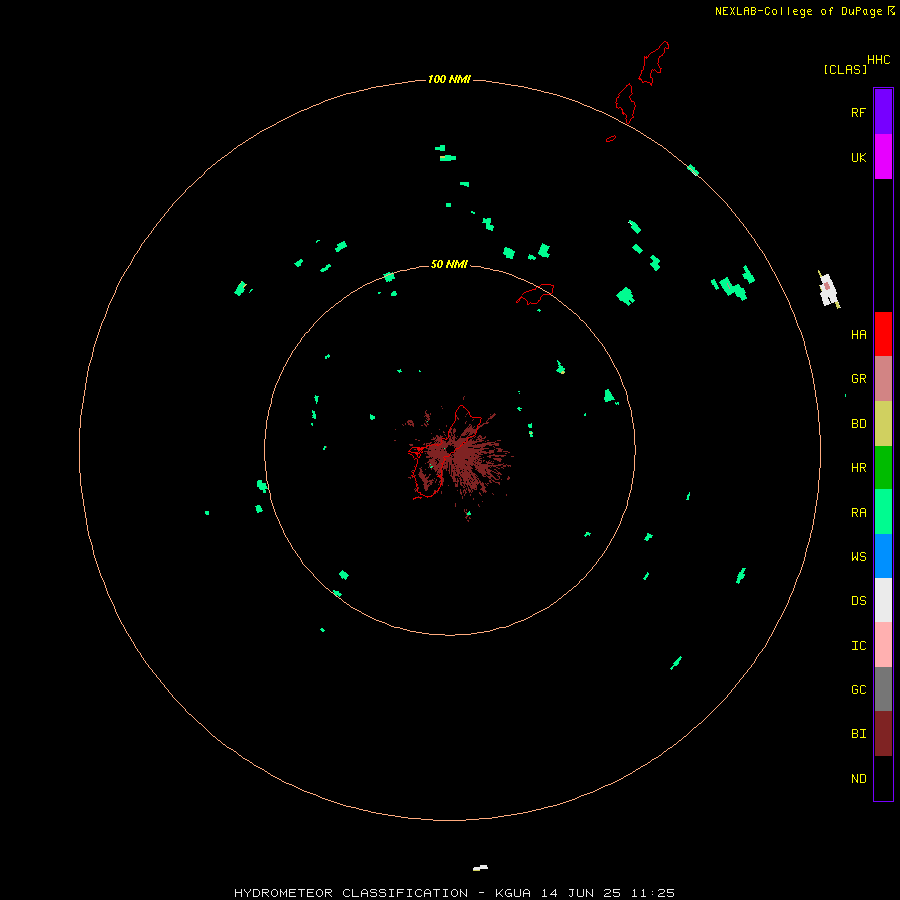Click the "RF" legend label
900x900 pixels.
pos(859,113)
